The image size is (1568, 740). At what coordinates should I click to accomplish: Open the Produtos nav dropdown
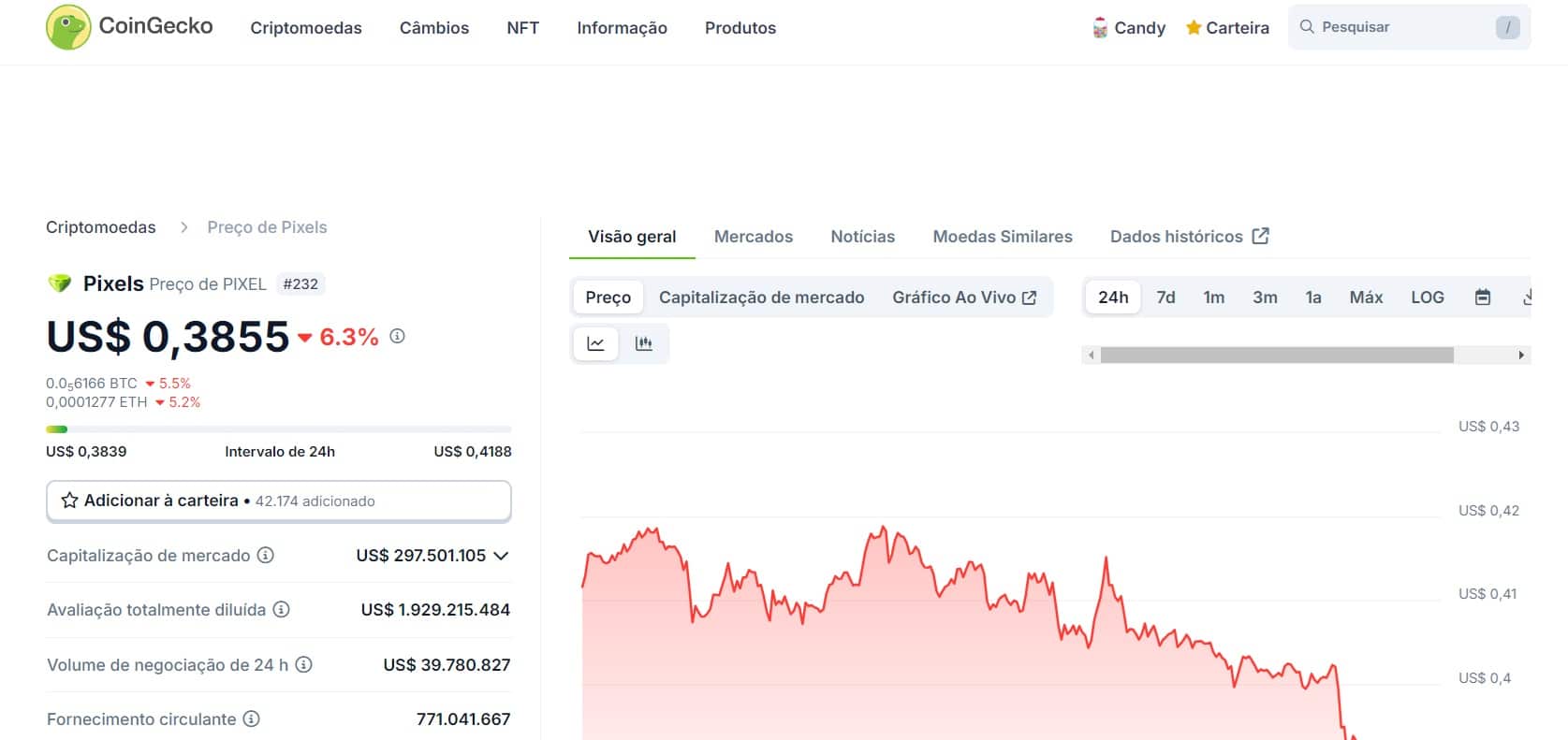click(740, 28)
